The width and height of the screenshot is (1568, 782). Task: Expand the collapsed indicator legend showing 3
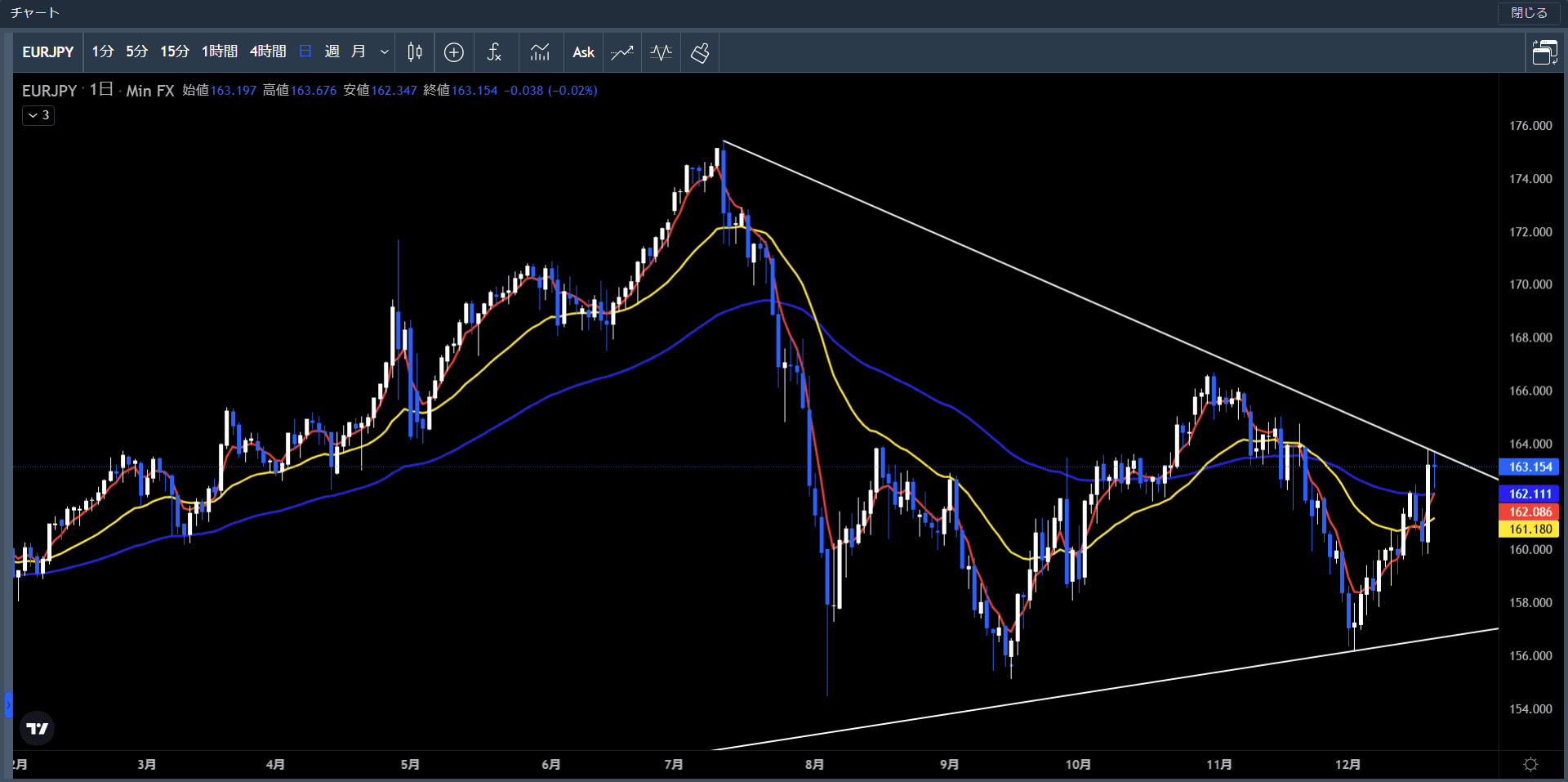(x=38, y=115)
